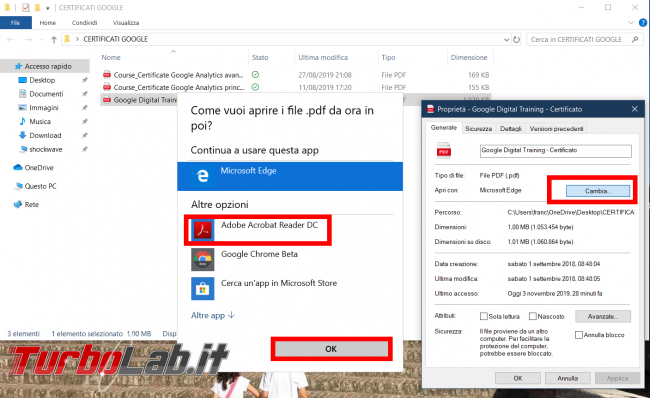
Task: Open the Visualizza ribbon tab
Action: coord(126,23)
